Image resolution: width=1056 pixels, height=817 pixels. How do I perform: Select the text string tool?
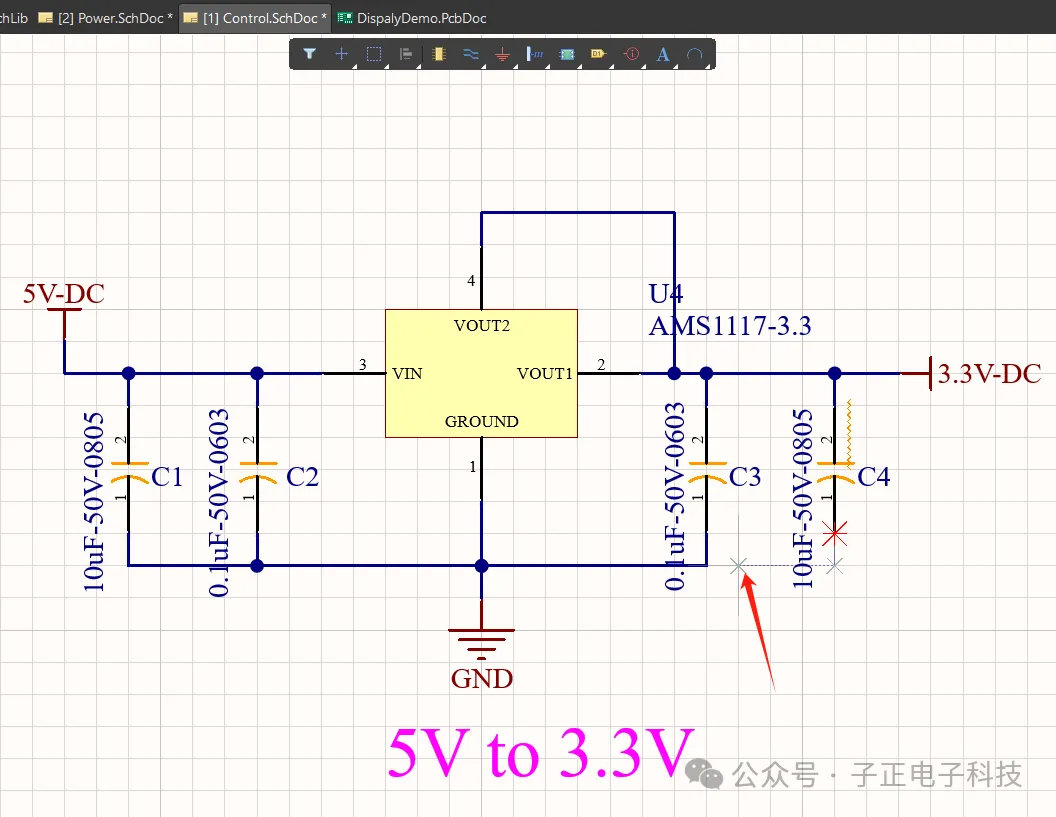click(x=663, y=55)
